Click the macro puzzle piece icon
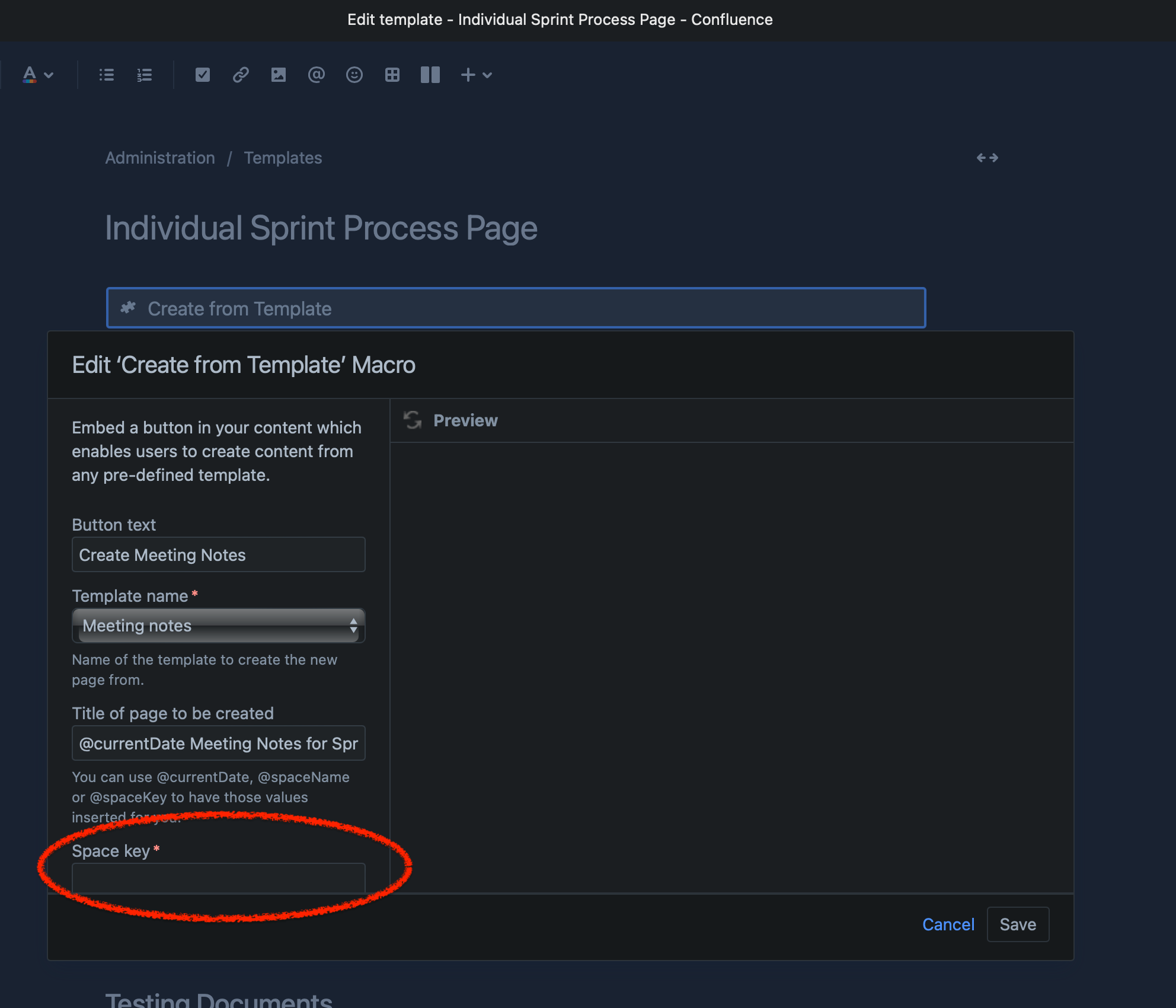Image resolution: width=1176 pixels, height=1008 pixels. (x=128, y=308)
